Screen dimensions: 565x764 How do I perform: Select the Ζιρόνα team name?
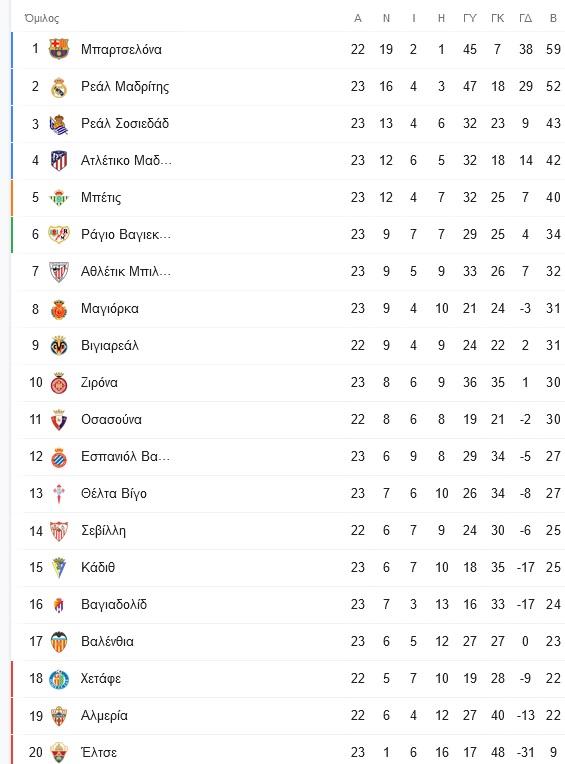(99, 382)
